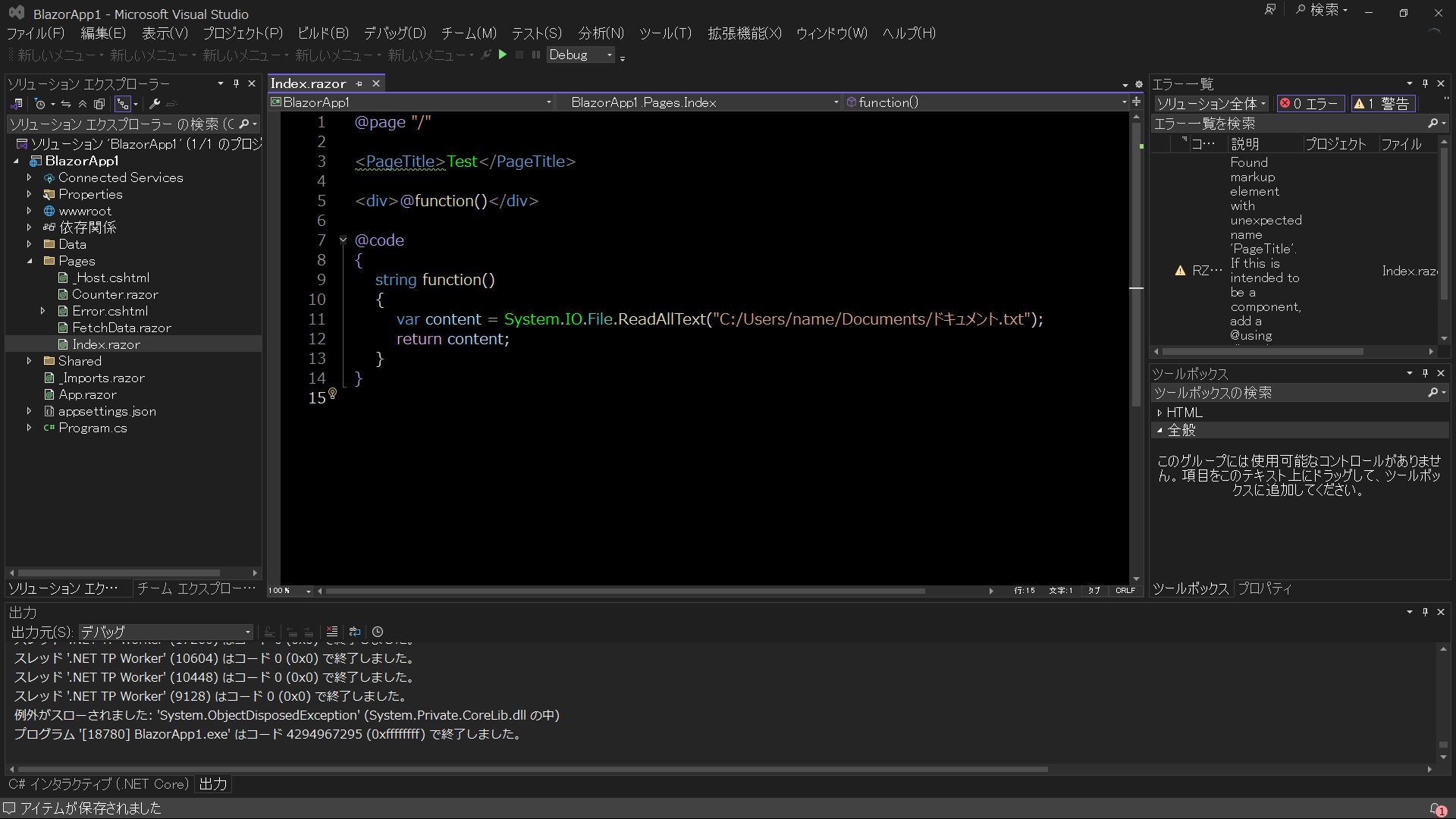Open the 出力元 デバッグ source dropdown
The image size is (1456, 819).
(165, 632)
